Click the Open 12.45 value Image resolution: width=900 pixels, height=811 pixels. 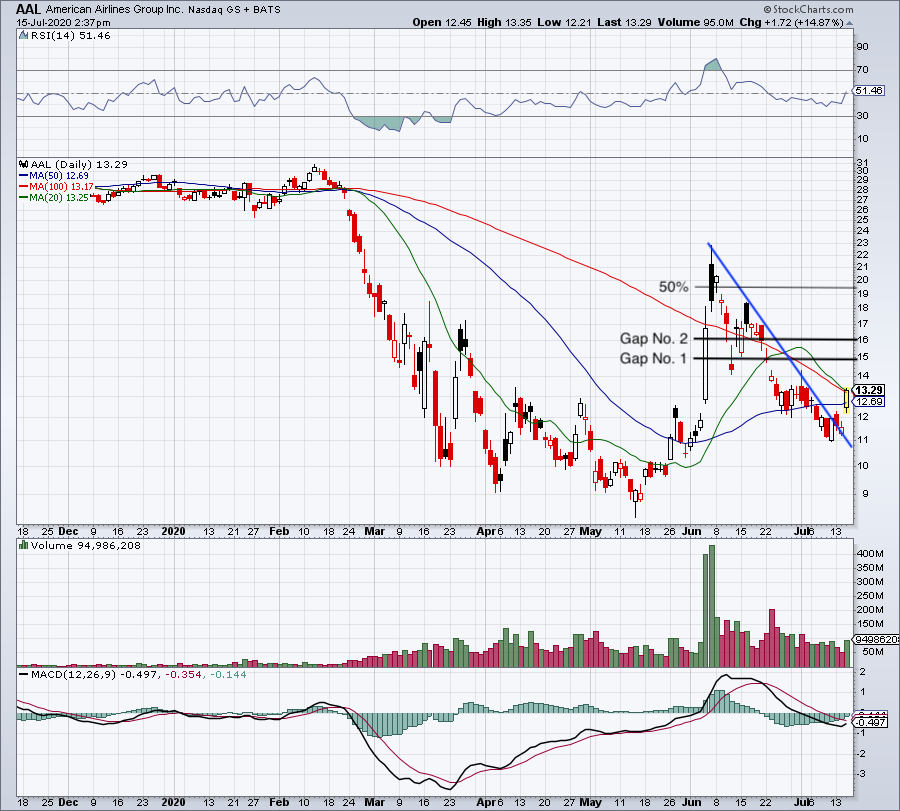(x=442, y=23)
